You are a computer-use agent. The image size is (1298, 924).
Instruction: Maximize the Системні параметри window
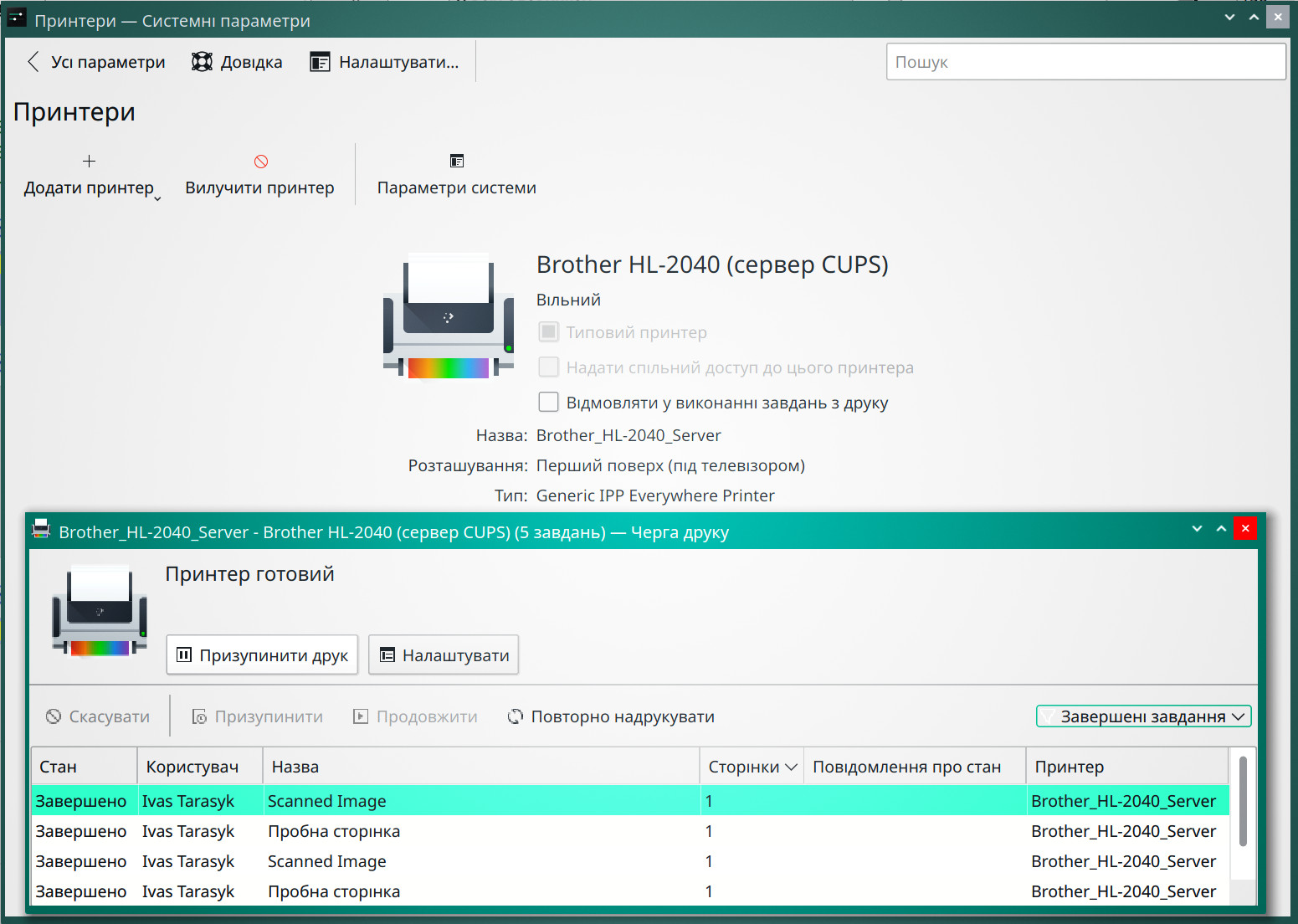[x=1254, y=17]
